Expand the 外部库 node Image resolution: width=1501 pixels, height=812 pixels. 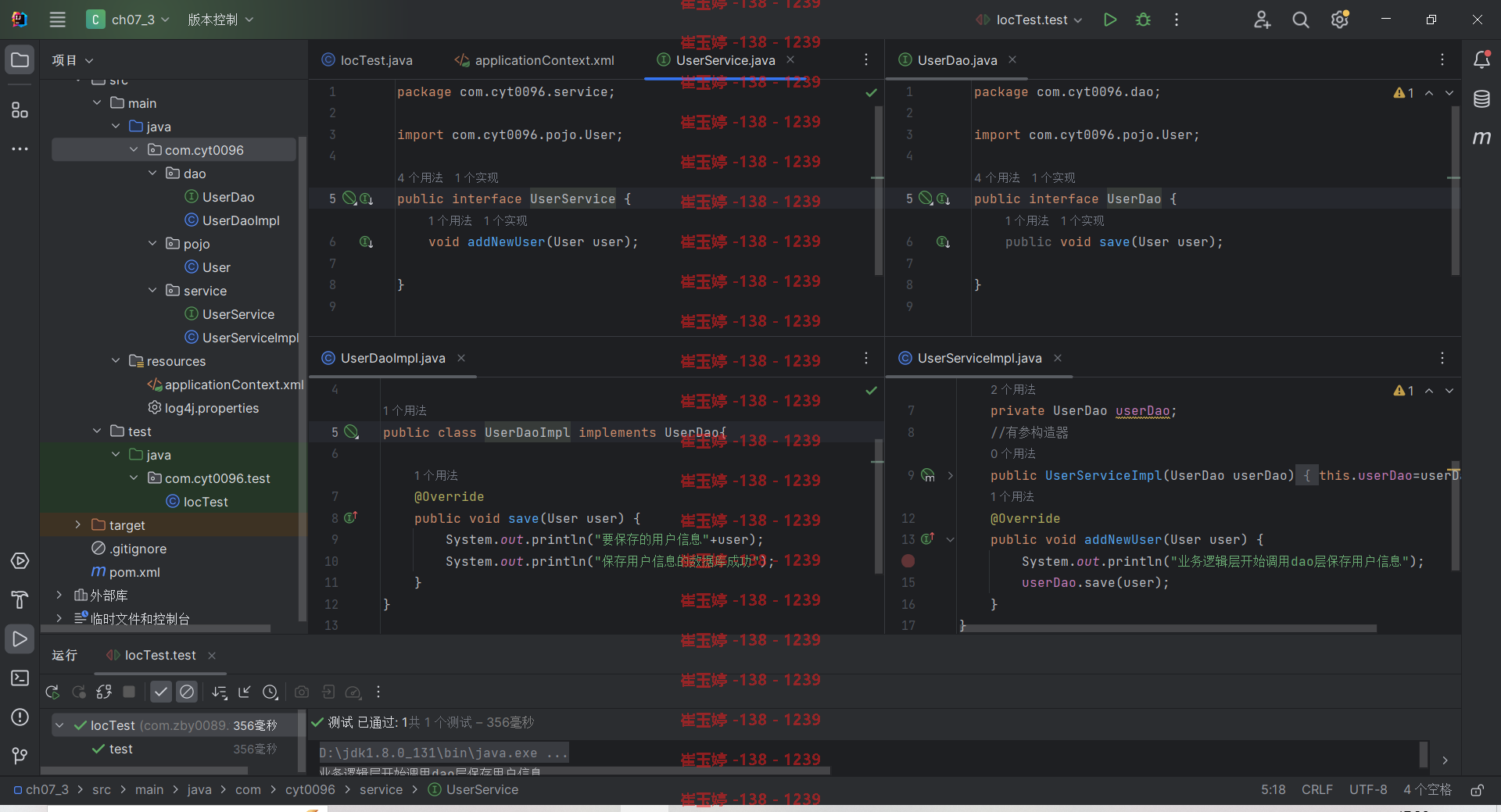tap(59, 596)
